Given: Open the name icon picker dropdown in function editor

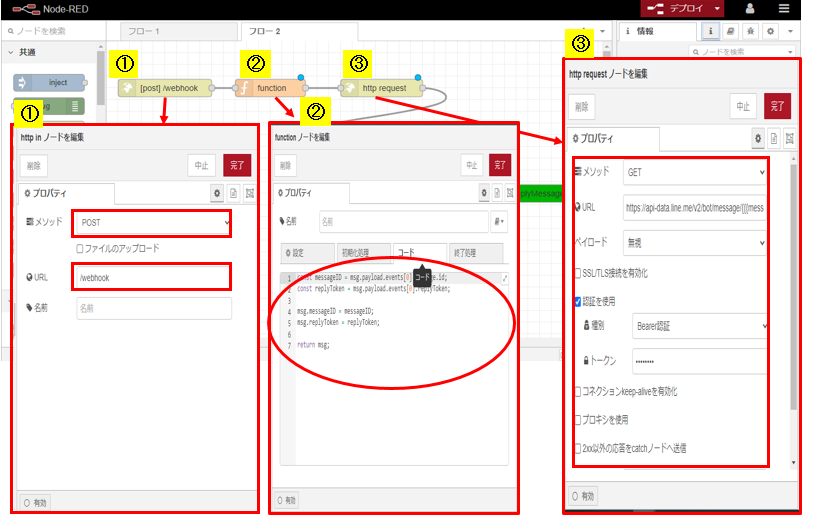Looking at the screenshot, I should pyautogui.click(x=499, y=221).
